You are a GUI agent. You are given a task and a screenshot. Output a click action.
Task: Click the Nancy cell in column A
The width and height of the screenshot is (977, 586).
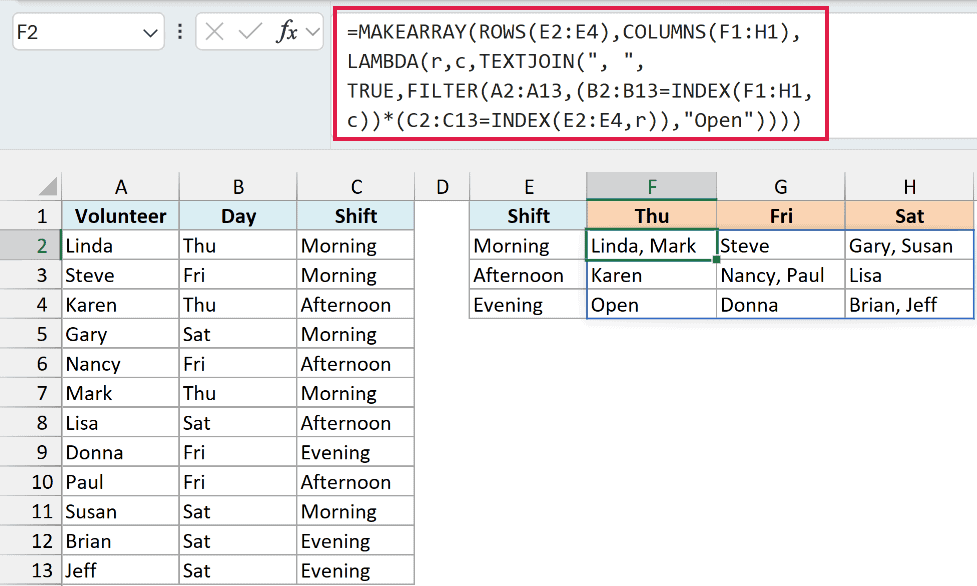120,363
